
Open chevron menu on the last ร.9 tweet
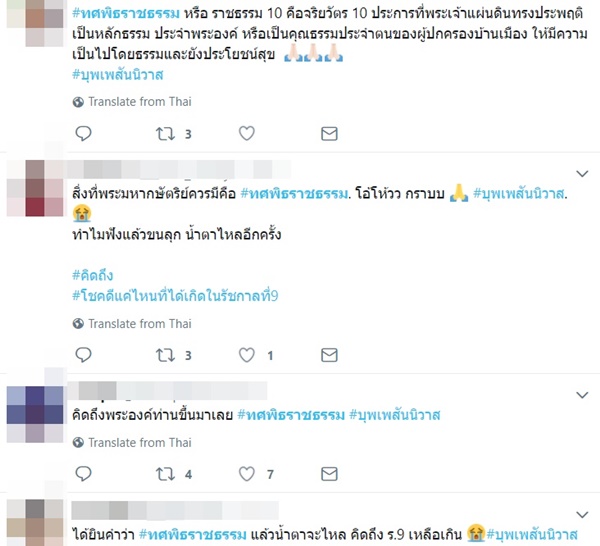tap(582, 514)
